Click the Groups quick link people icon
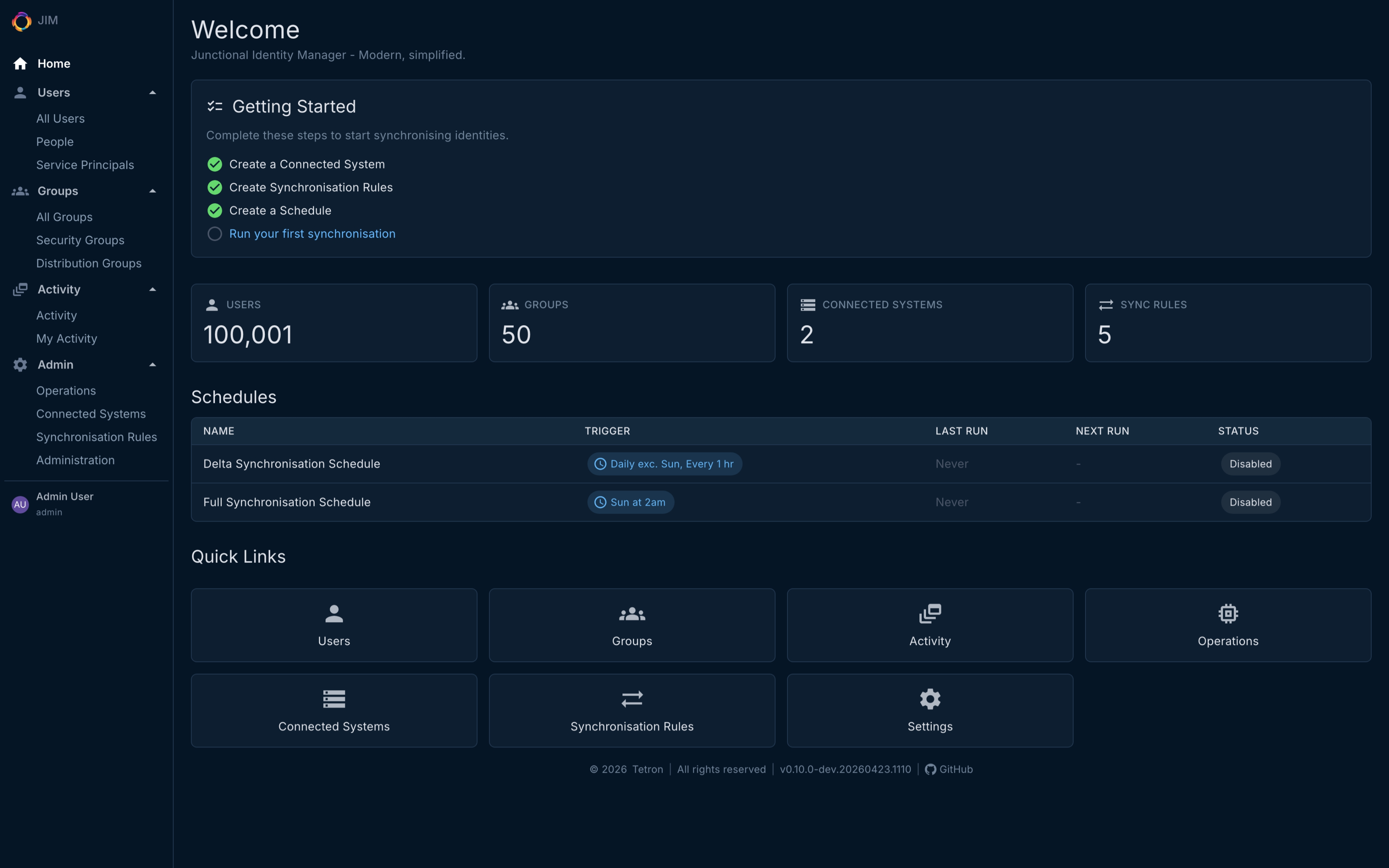 pyautogui.click(x=631, y=613)
